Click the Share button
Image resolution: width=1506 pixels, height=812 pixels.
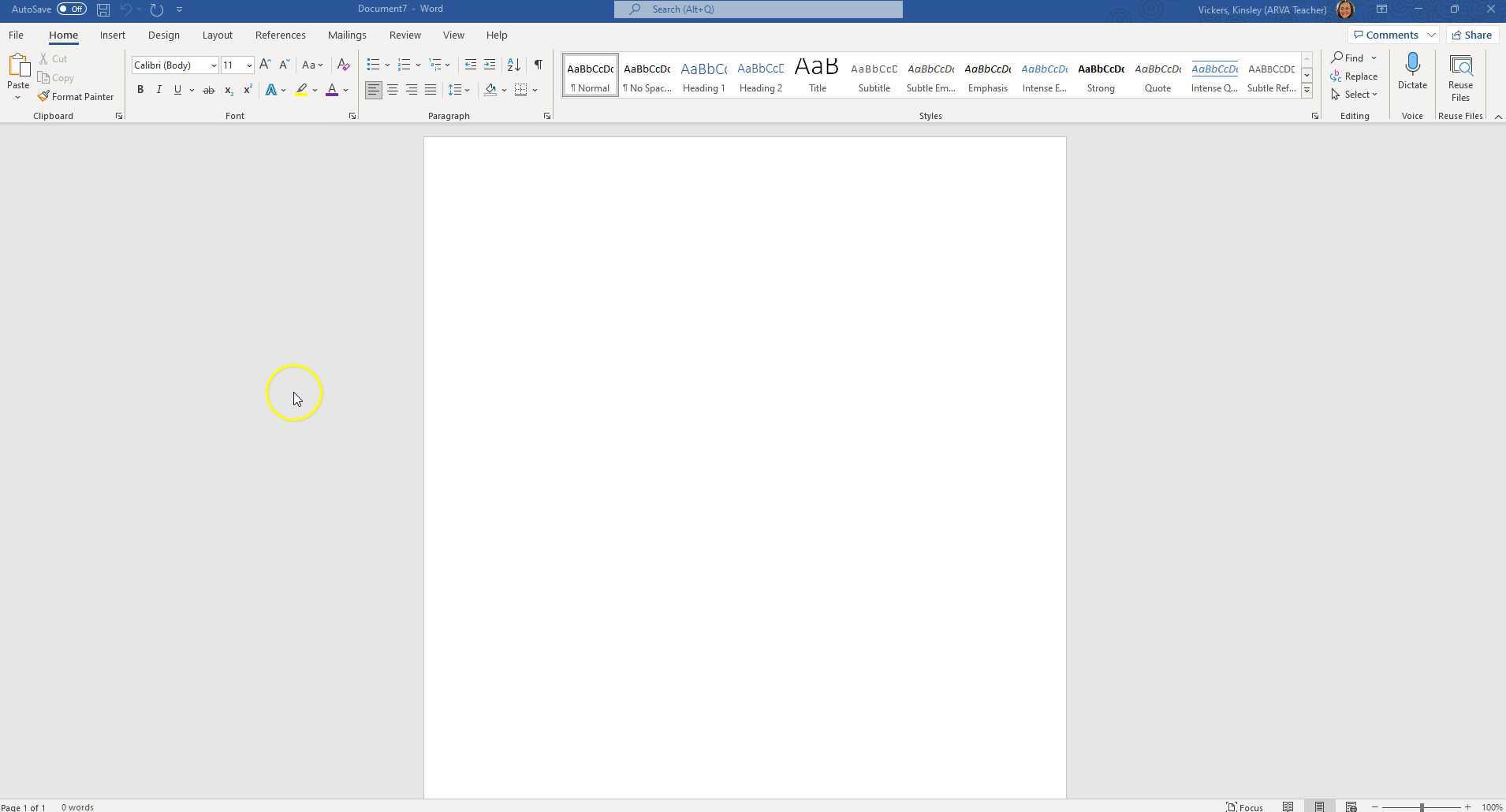(x=1471, y=35)
